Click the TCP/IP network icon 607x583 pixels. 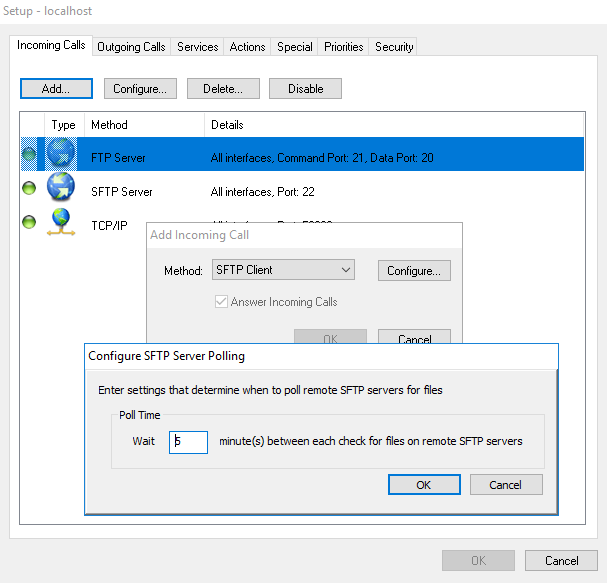[x=62, y=223]
